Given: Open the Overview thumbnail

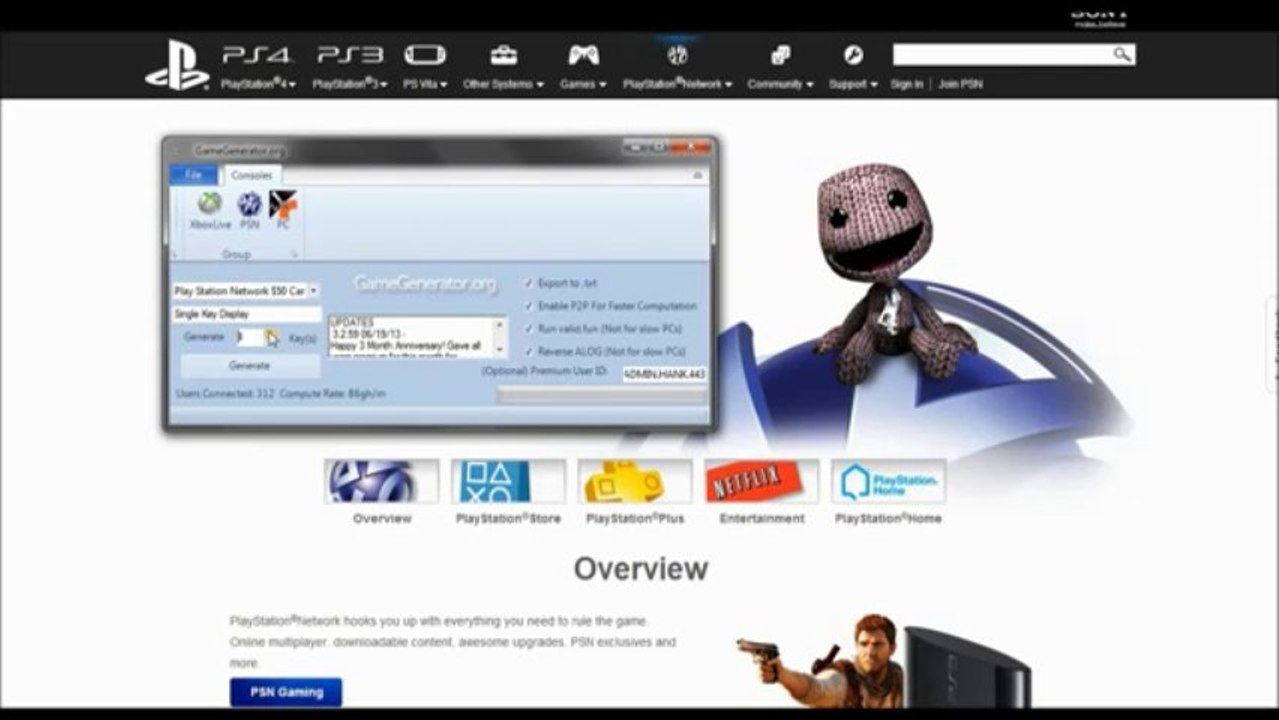Looking at the screenshot, I should pos(382,481).
